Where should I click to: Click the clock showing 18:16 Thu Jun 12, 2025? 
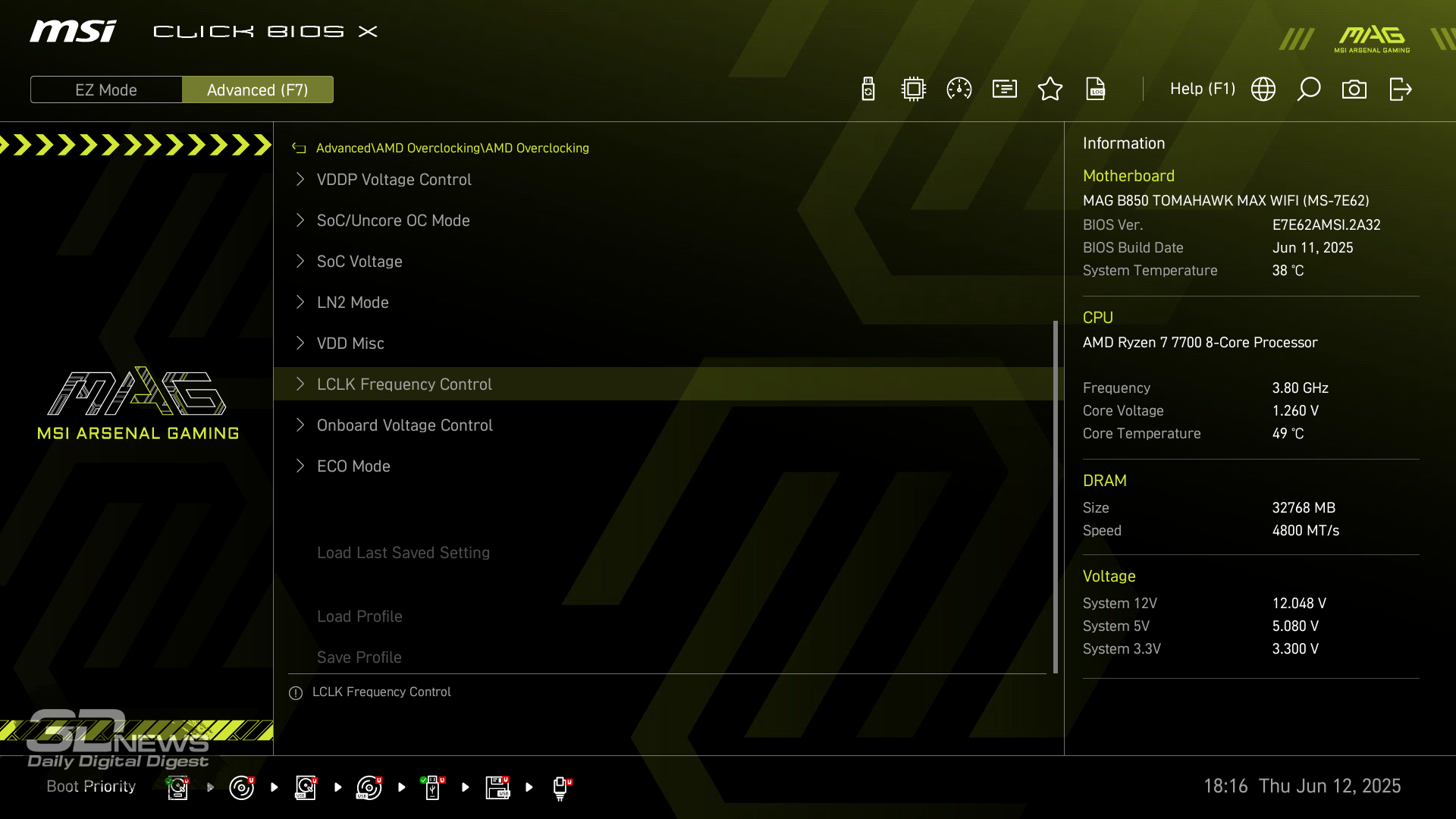point(1302,786)
